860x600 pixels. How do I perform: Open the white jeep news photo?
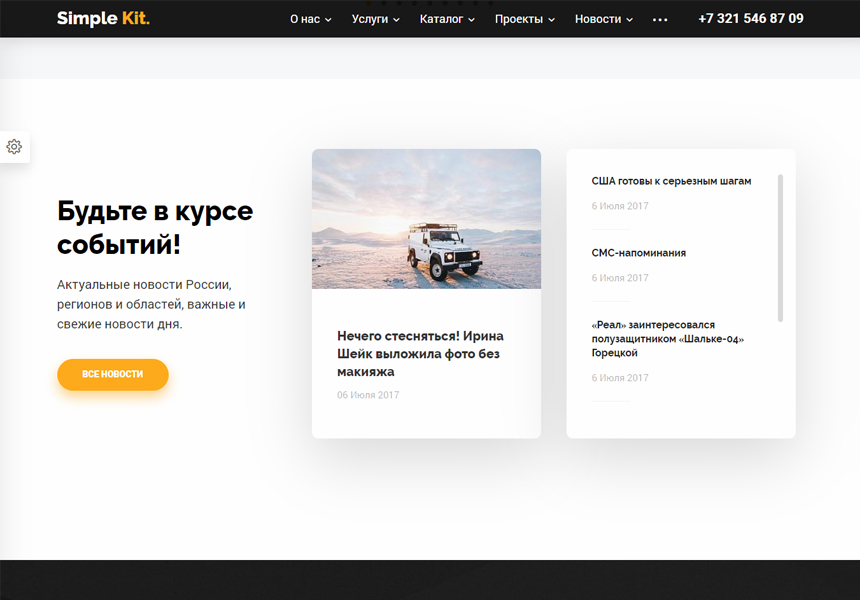pos(426,219)
